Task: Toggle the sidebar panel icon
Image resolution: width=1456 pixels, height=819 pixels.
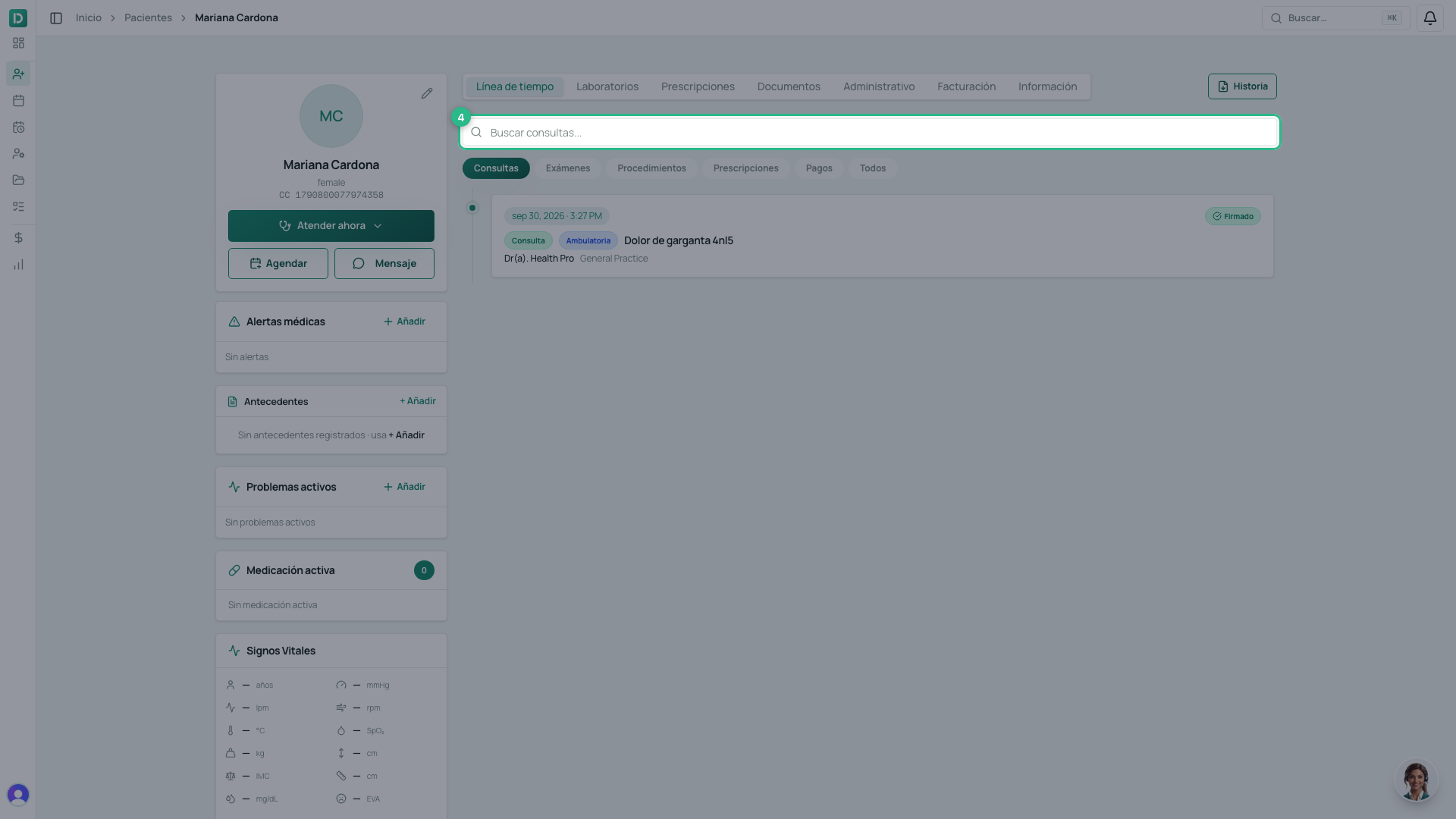Action: (56, 17)
